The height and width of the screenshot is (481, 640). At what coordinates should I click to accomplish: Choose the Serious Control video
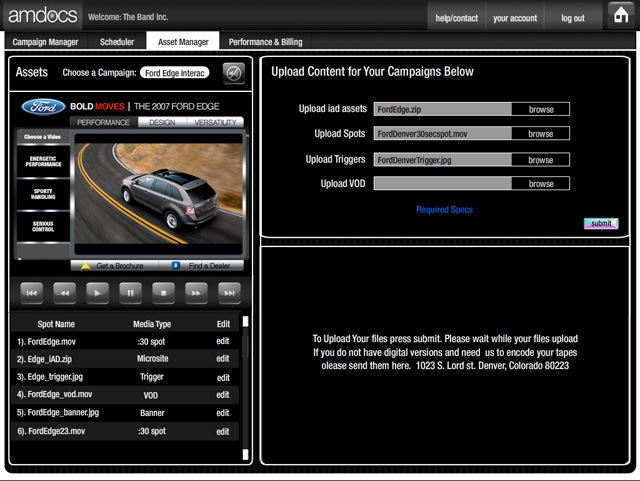tap(43, 226)
